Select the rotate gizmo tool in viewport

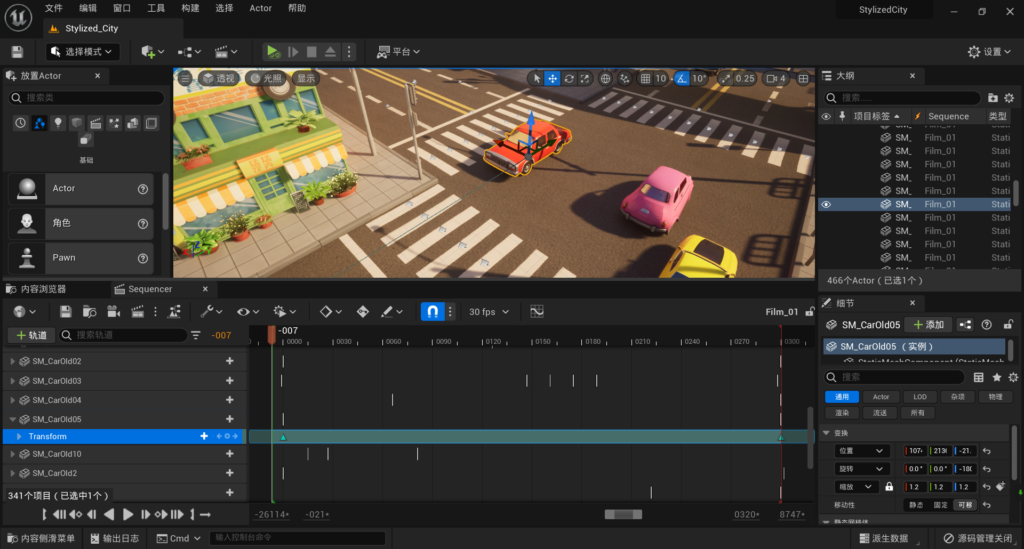coord(569,78)
